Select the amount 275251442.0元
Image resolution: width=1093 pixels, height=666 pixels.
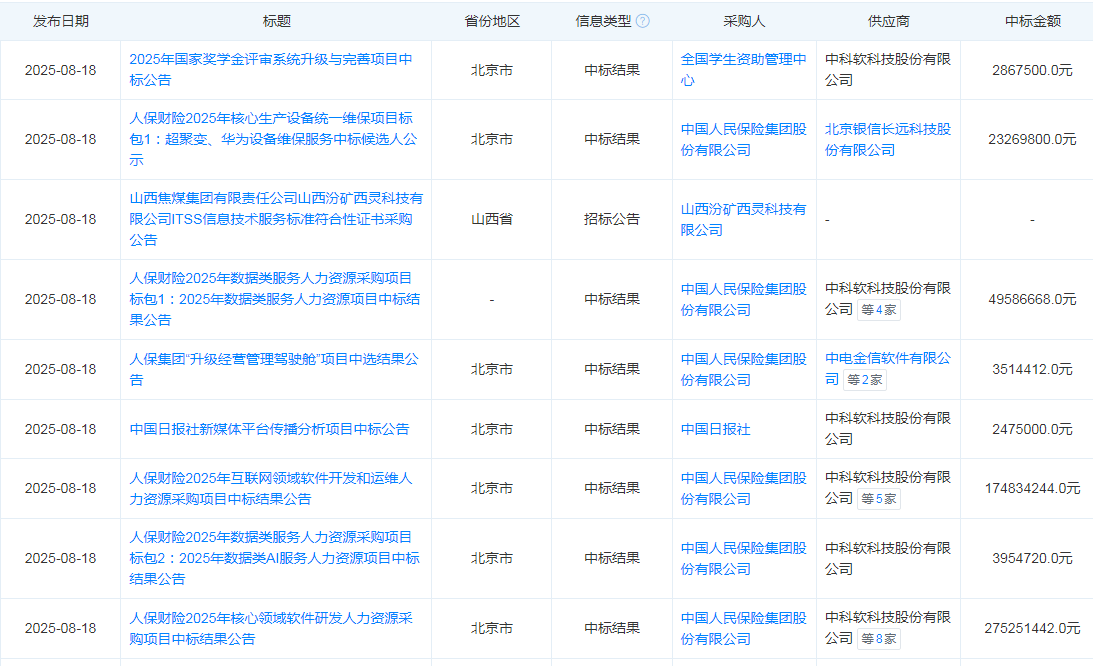click(1032, 628)
